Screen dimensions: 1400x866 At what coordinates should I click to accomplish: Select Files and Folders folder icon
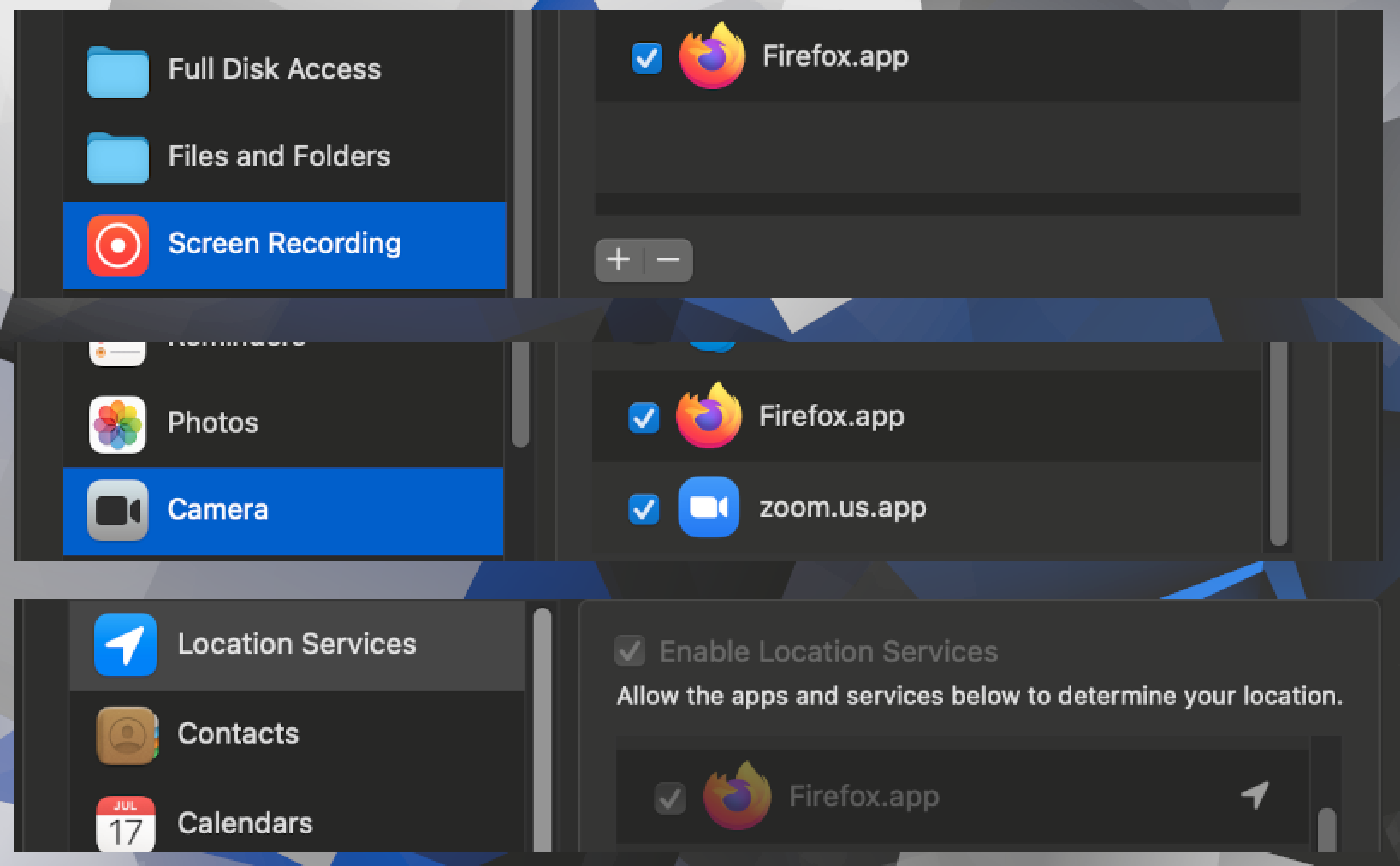[118, 157]
